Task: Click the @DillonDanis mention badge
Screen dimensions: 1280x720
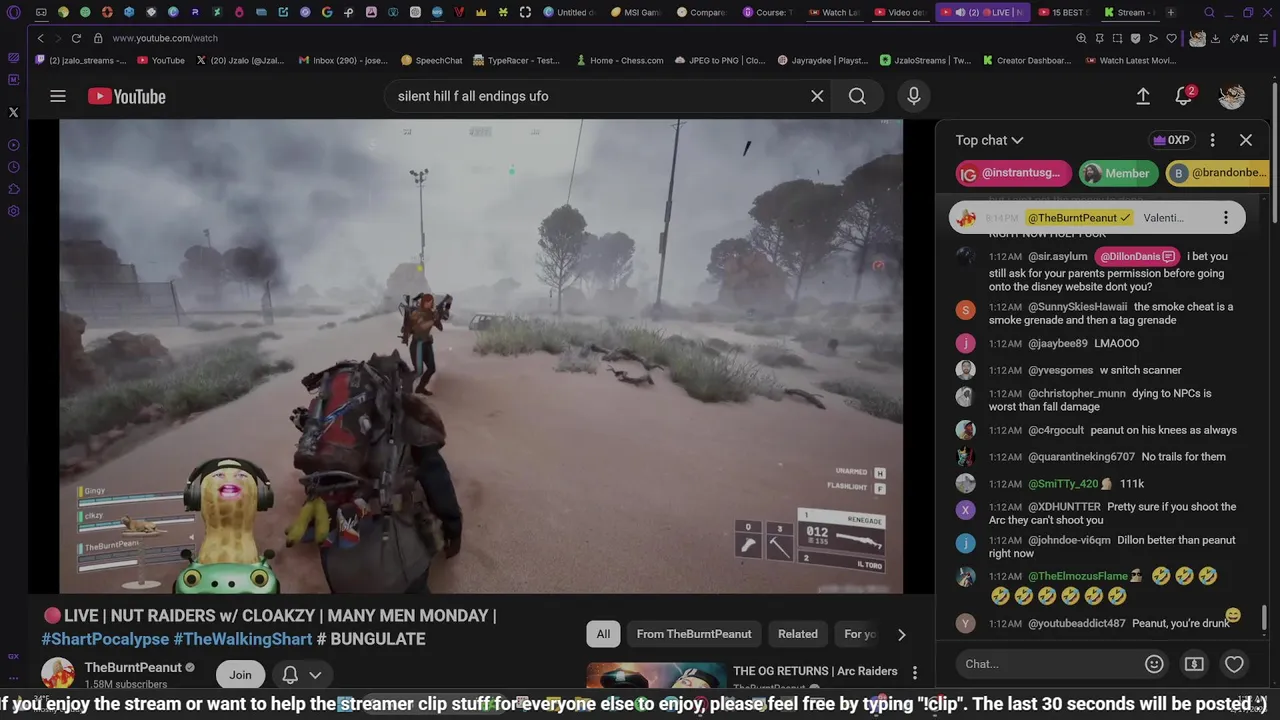Action: click(x=1137, y=256)
